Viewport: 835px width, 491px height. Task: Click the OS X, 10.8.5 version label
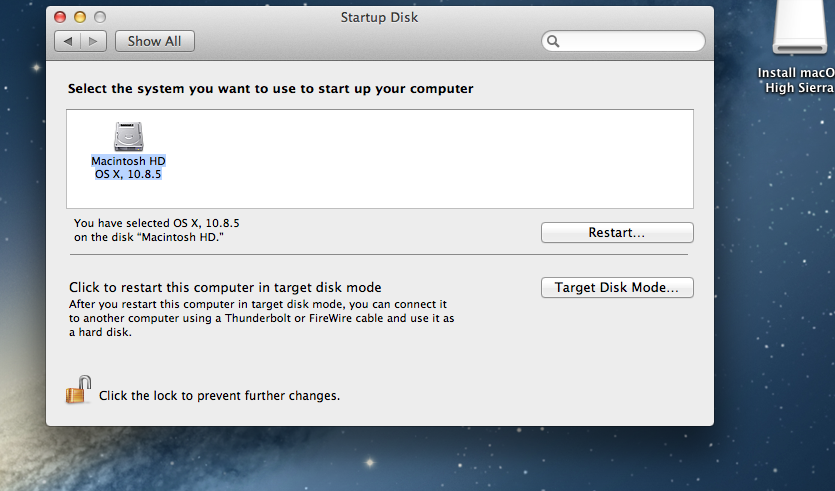128,174
